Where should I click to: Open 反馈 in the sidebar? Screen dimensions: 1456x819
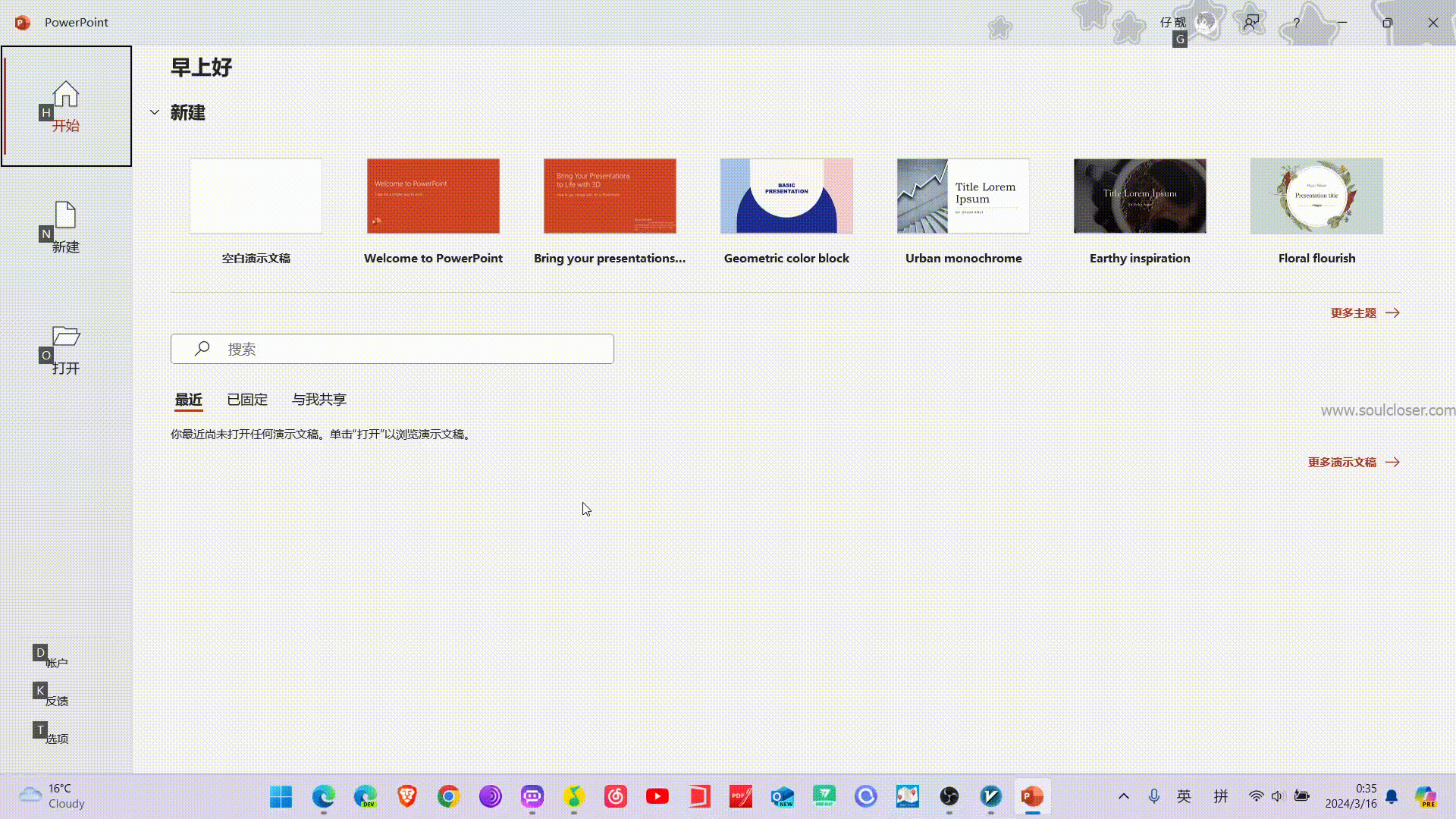[x=57, y=701]
